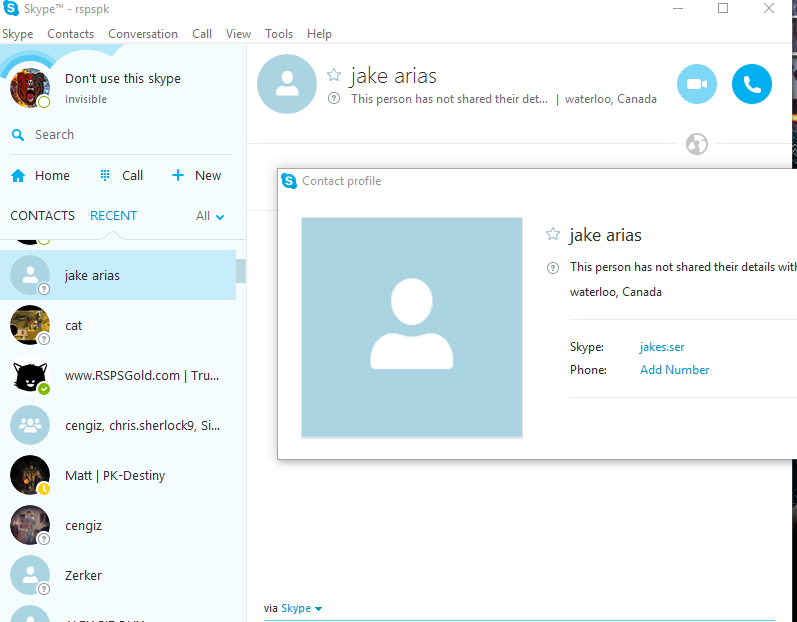Viewport: 797px width, 622px height.
Task: Select the cat conversation
Action: click(x=118, y=325)
